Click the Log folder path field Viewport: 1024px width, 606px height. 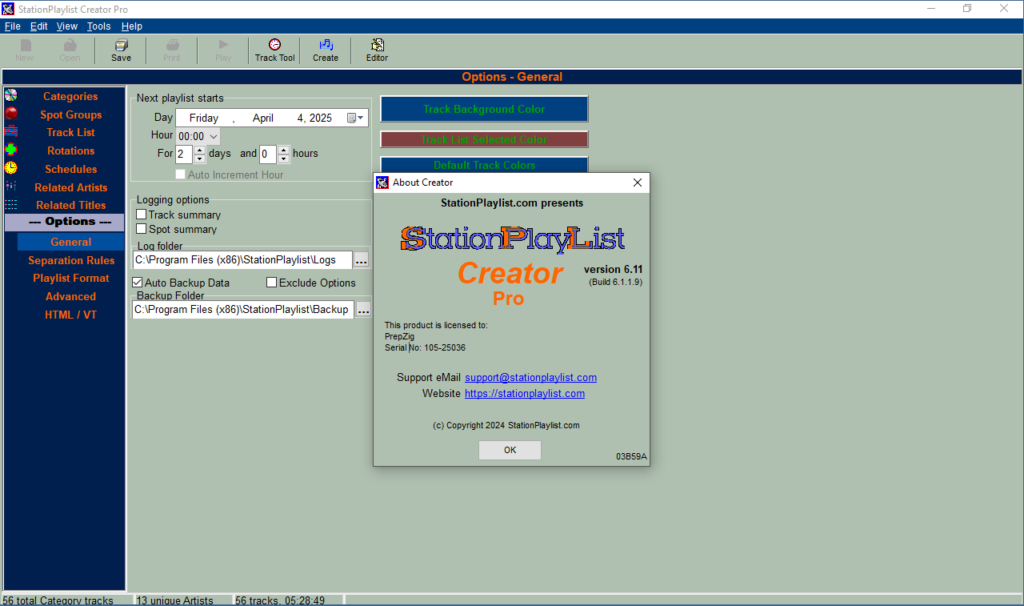click(242, 260)
